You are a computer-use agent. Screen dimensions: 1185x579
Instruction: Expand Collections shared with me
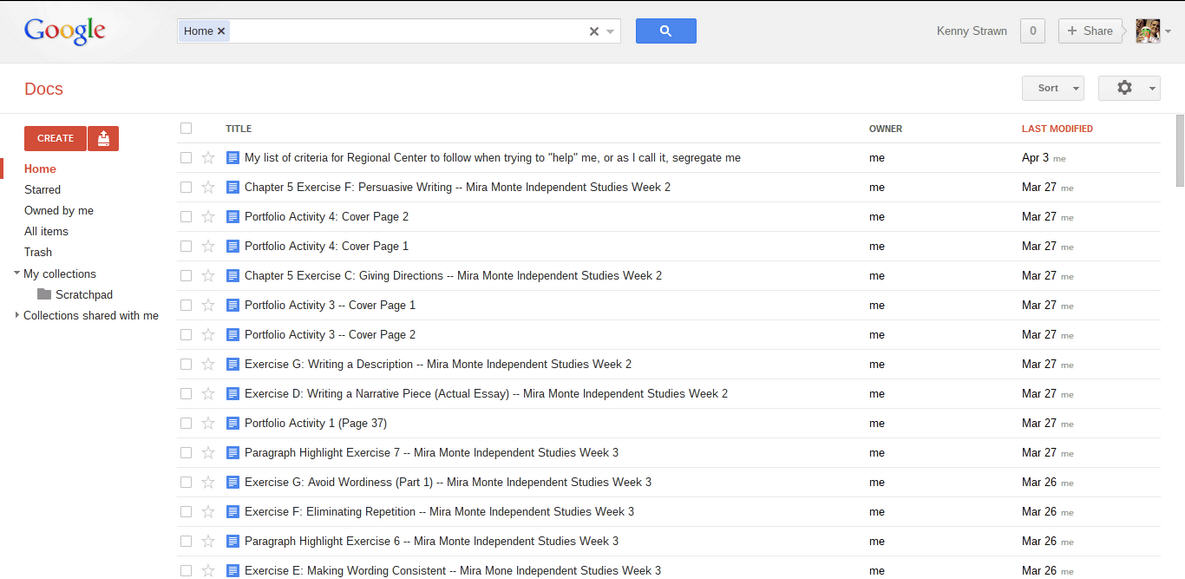click(x=17, y=316)
